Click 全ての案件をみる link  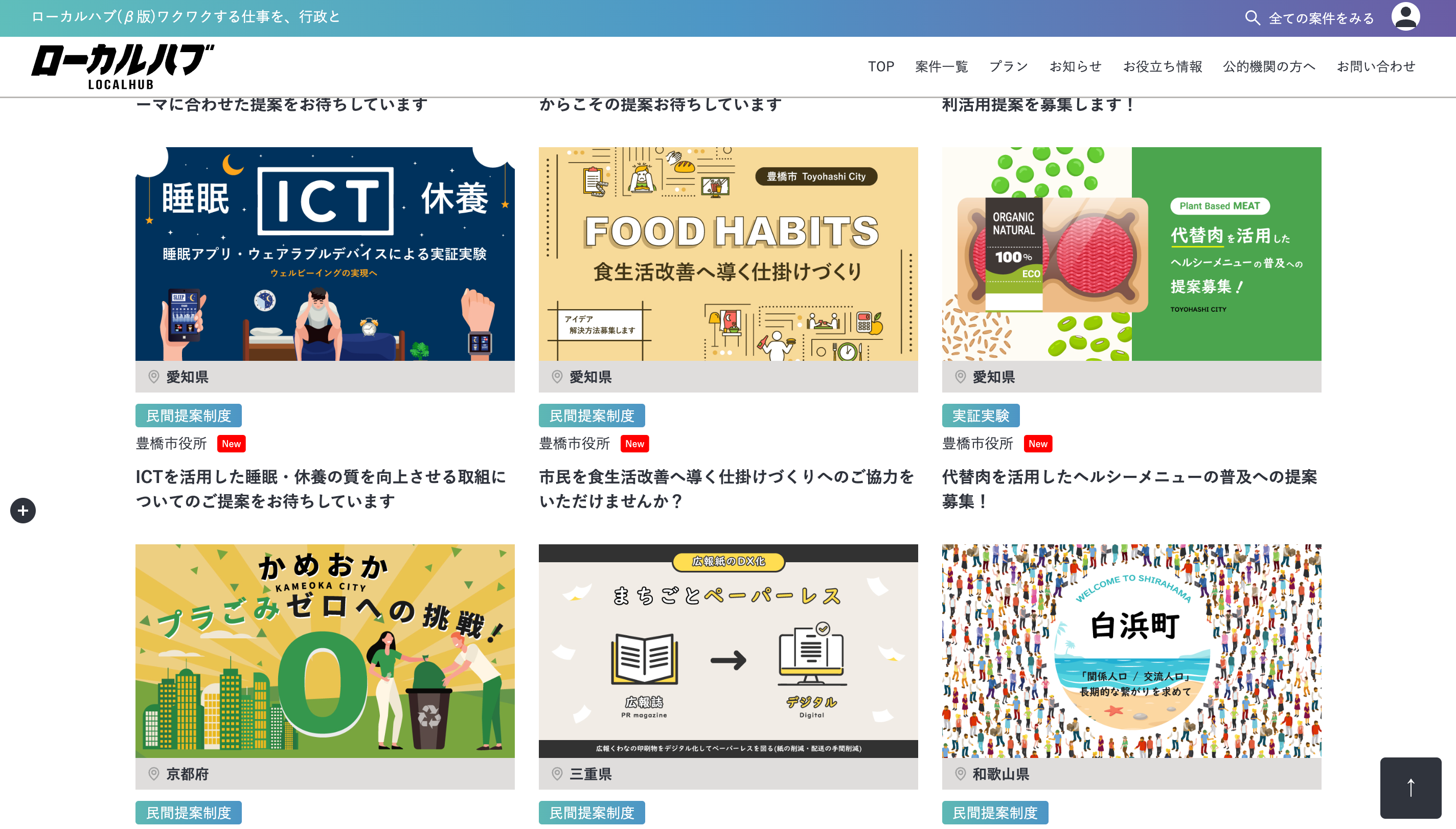(x=1321, y=18)
